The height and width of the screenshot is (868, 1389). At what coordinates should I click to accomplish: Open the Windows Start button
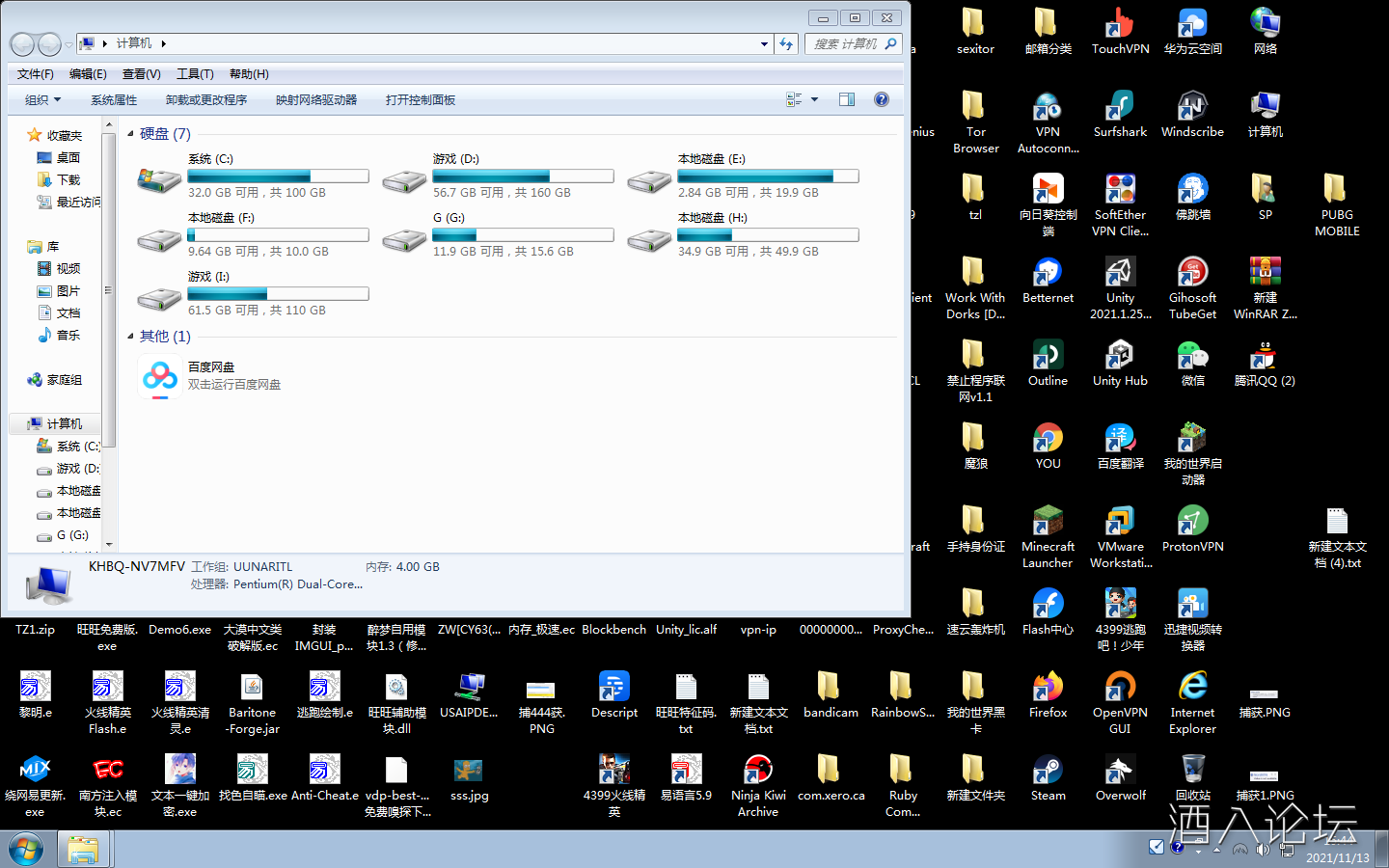(x=26, y=850)
